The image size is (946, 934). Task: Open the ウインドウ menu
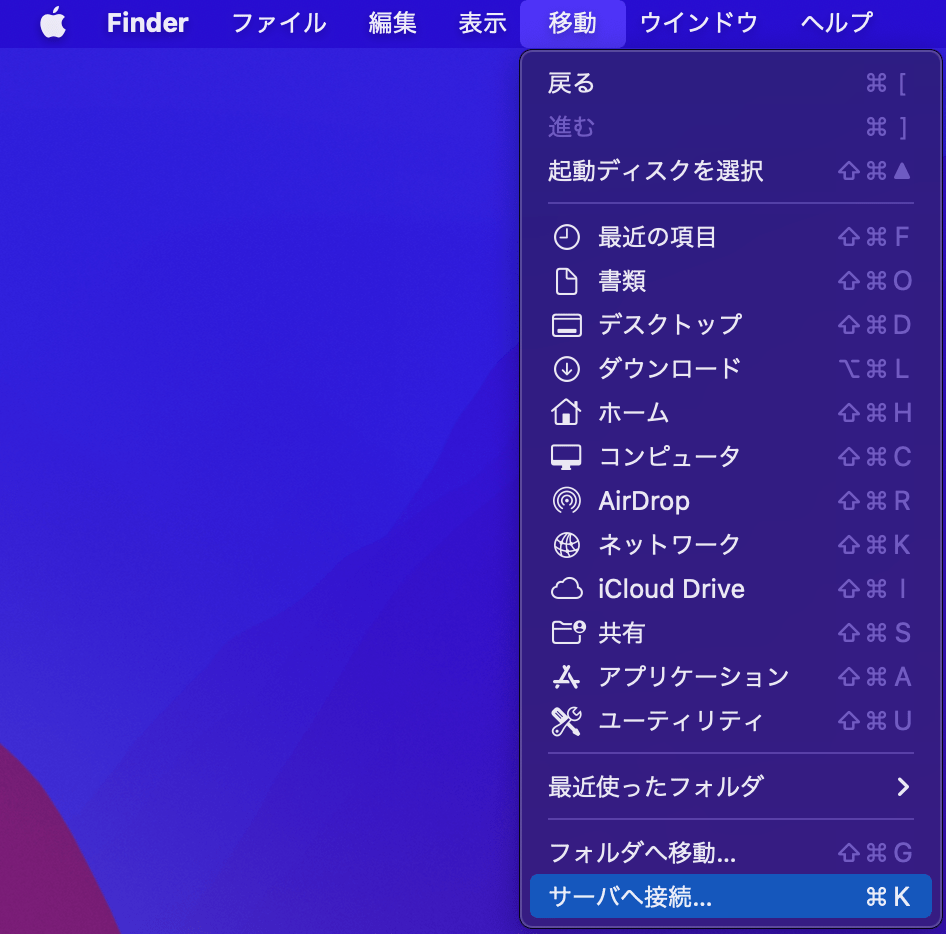(699, 23)
